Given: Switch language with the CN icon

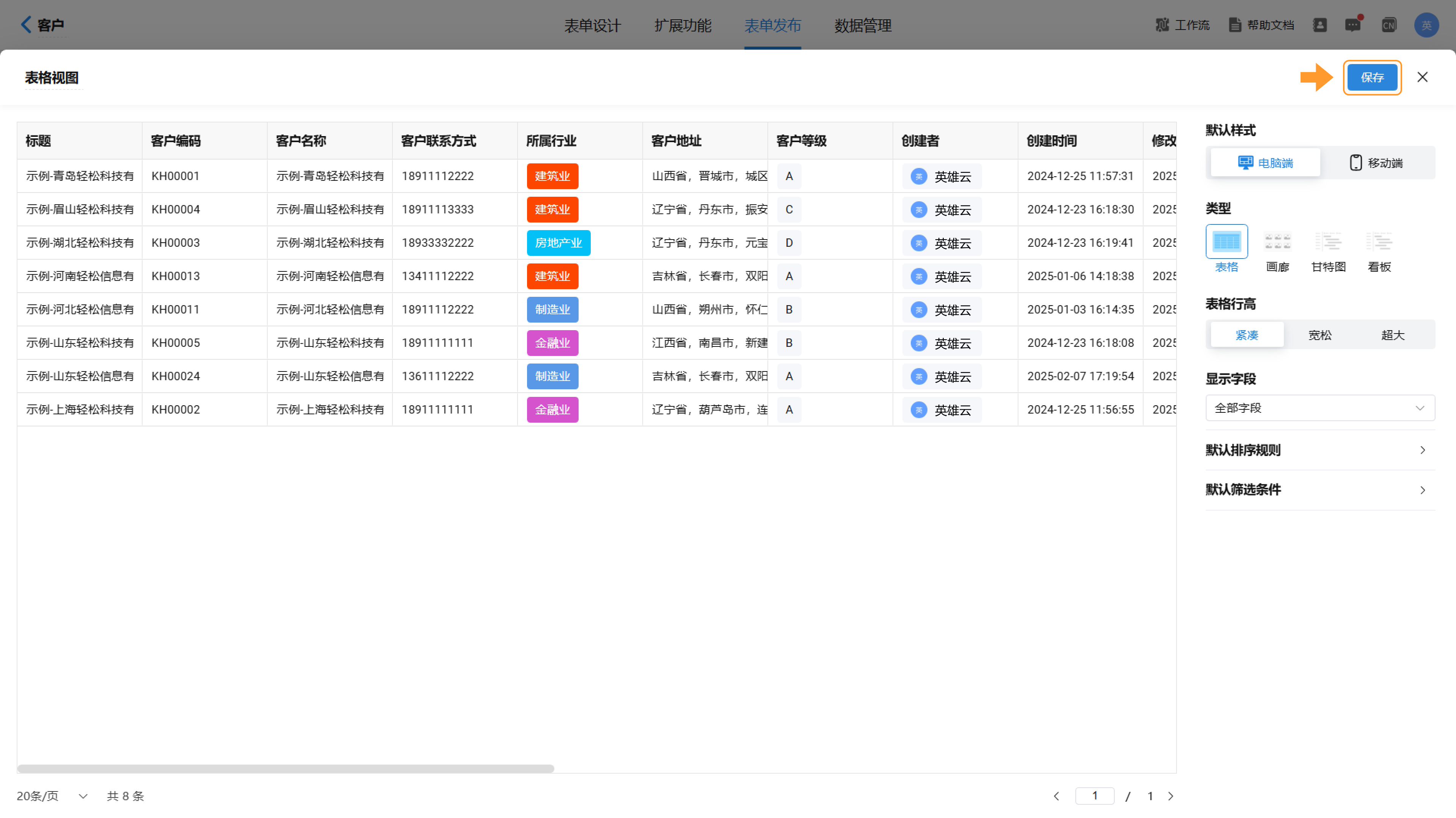Looking at the screenshot, I should [x=1389, y=25].
